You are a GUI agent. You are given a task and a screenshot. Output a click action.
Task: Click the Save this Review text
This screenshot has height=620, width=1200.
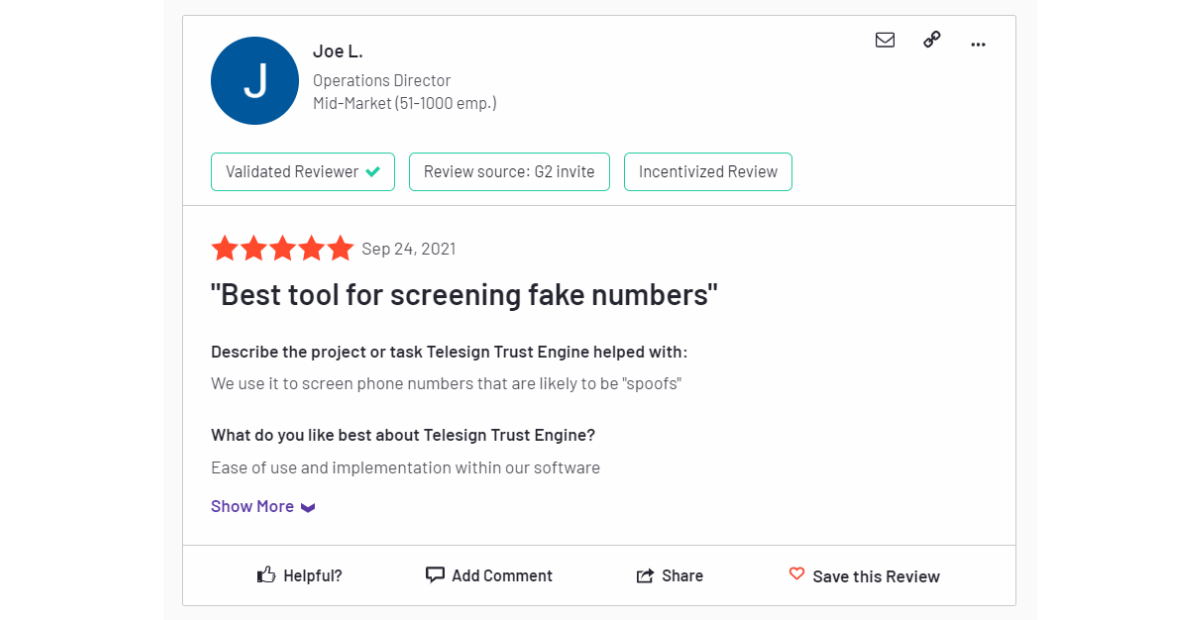tap(876, 576)
